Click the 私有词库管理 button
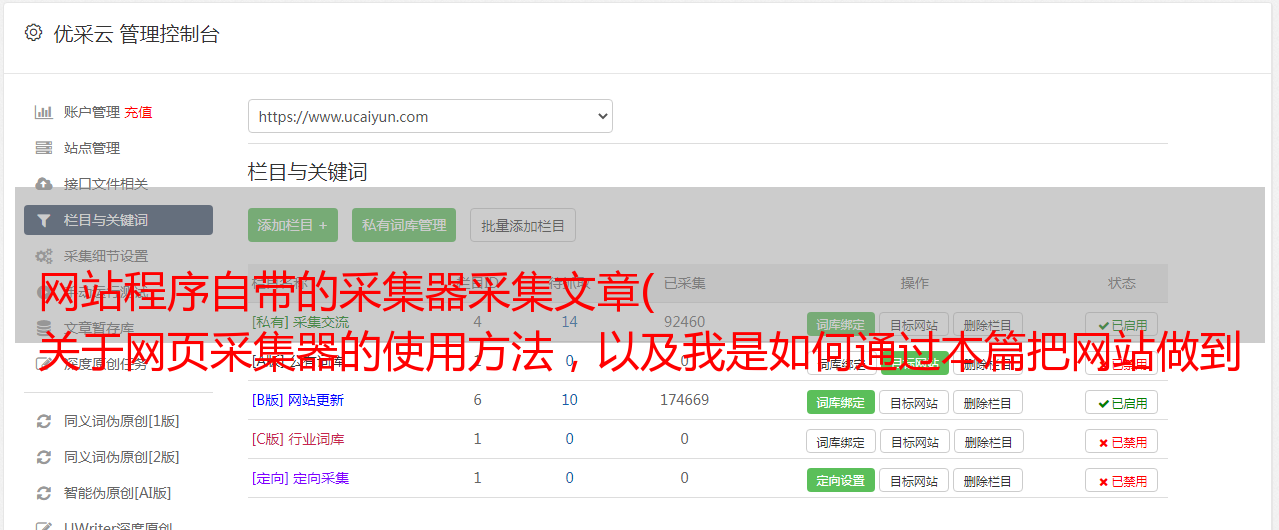The height and width of the screenshot is (530, 1279). point(404,225)
